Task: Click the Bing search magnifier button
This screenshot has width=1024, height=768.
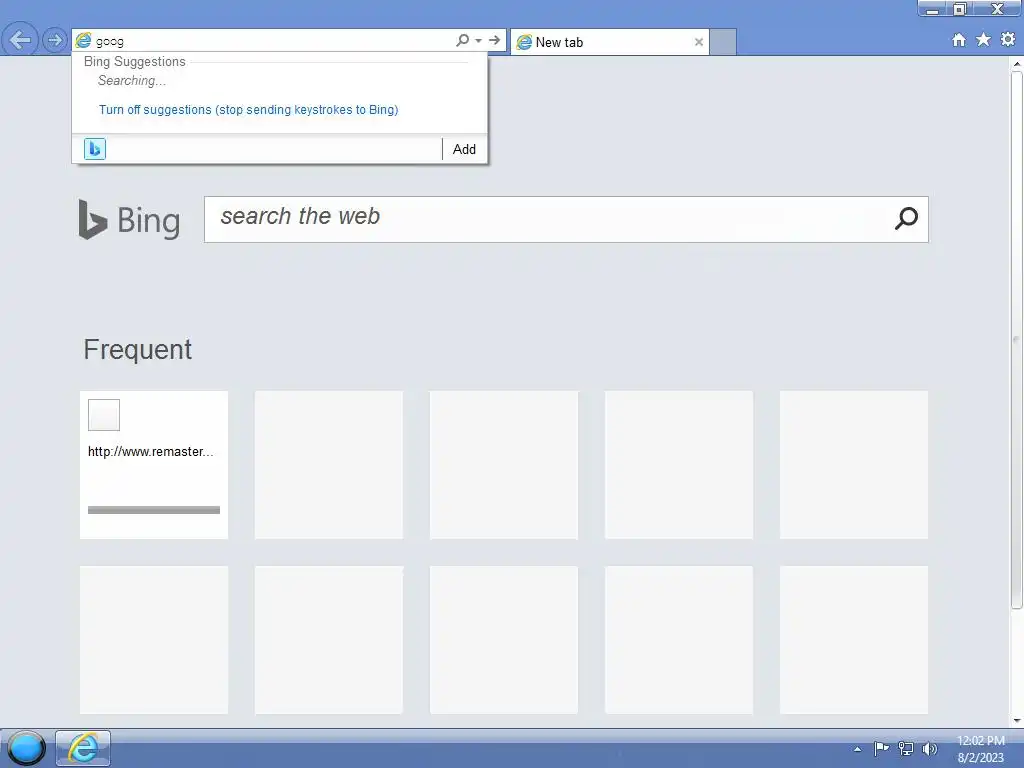Action: coord(906,219)
